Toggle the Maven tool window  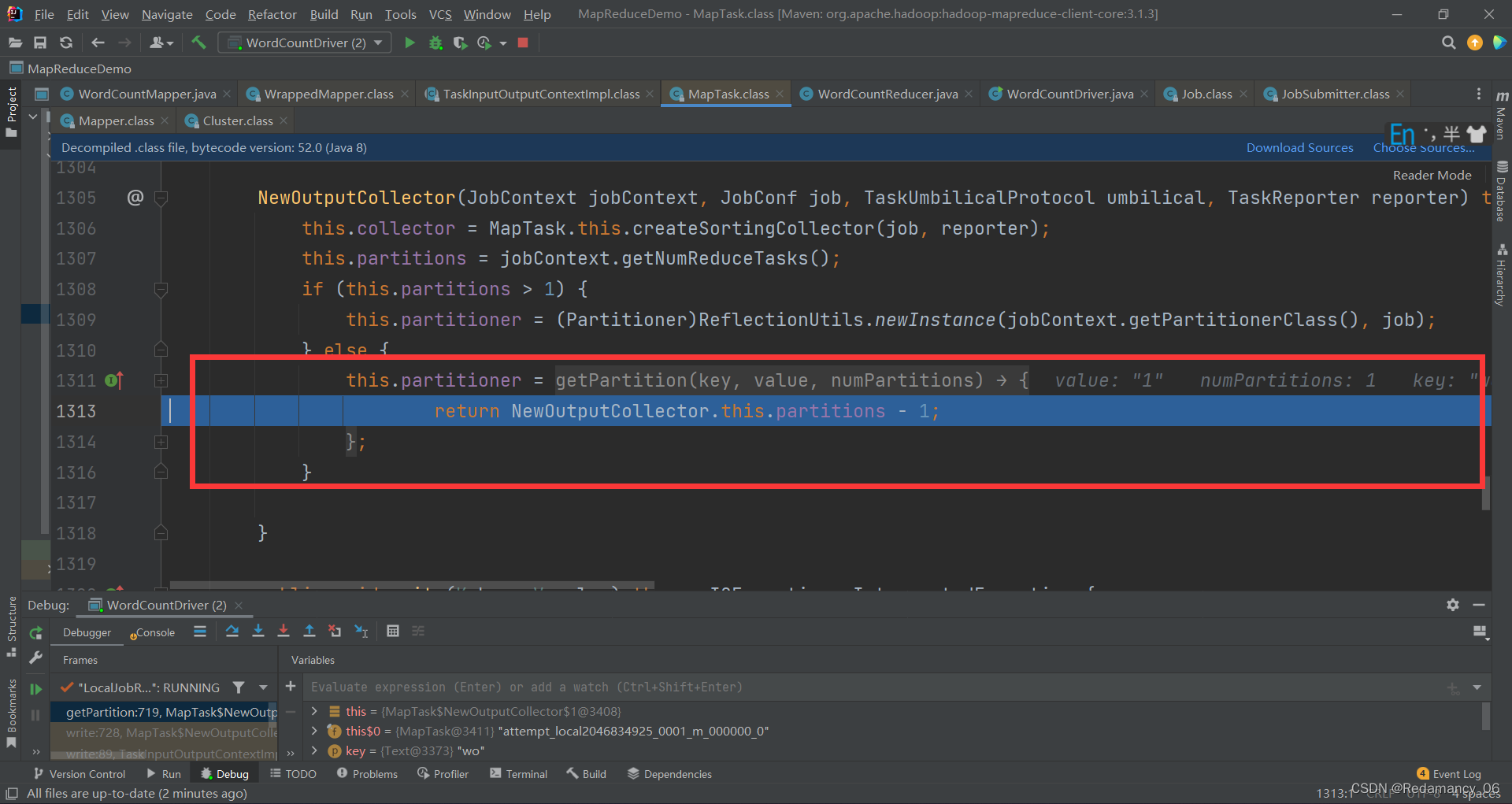(1502, 116)
